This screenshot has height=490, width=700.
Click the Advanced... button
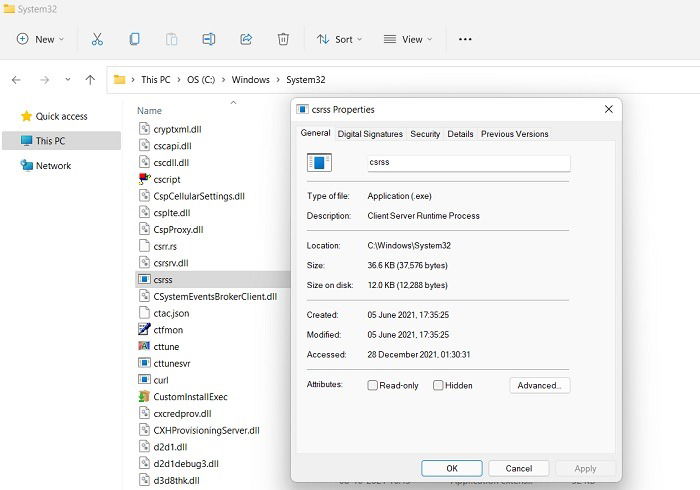pos(540,386)
